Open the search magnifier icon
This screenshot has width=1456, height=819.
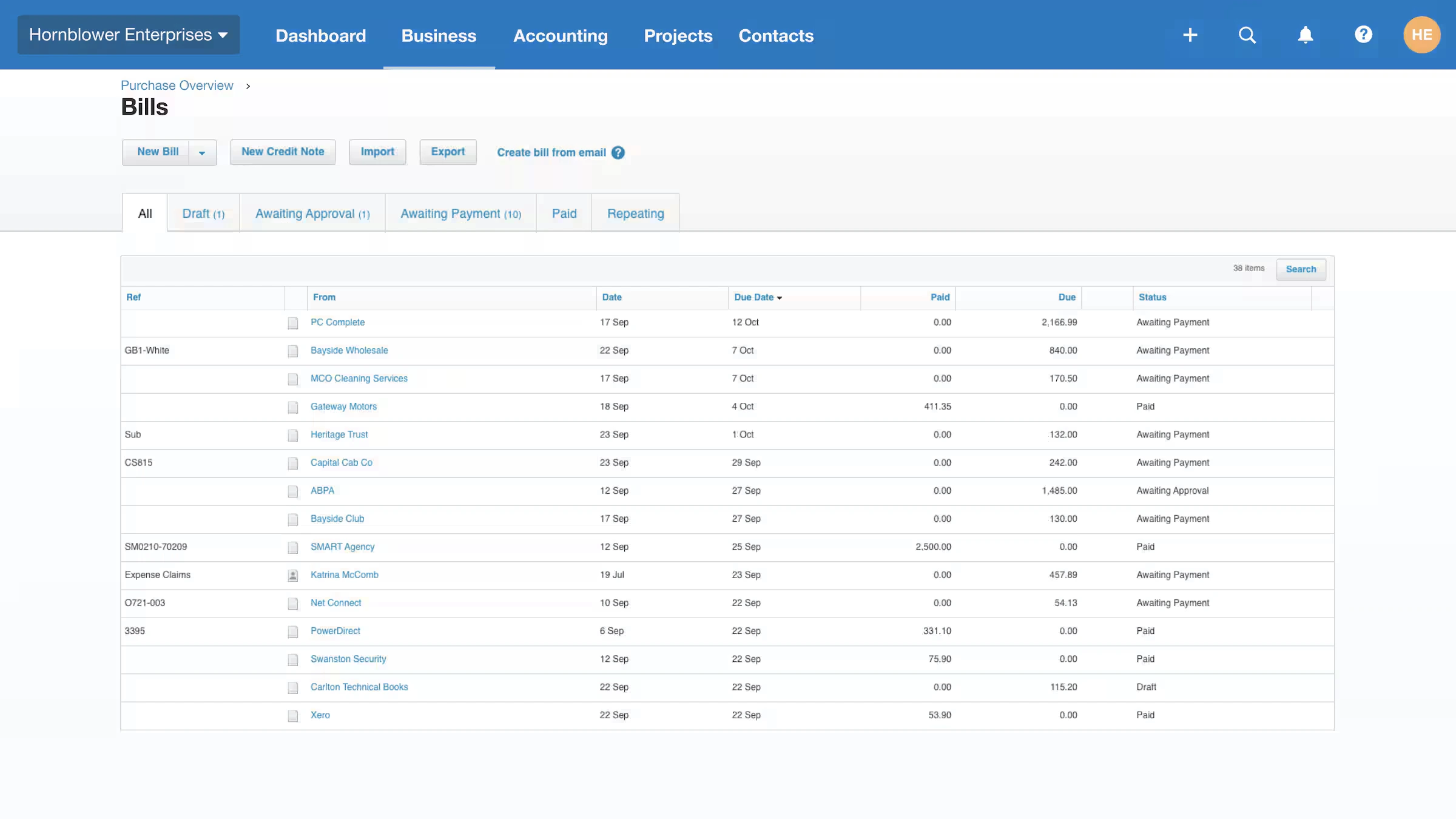[1247, 35]
